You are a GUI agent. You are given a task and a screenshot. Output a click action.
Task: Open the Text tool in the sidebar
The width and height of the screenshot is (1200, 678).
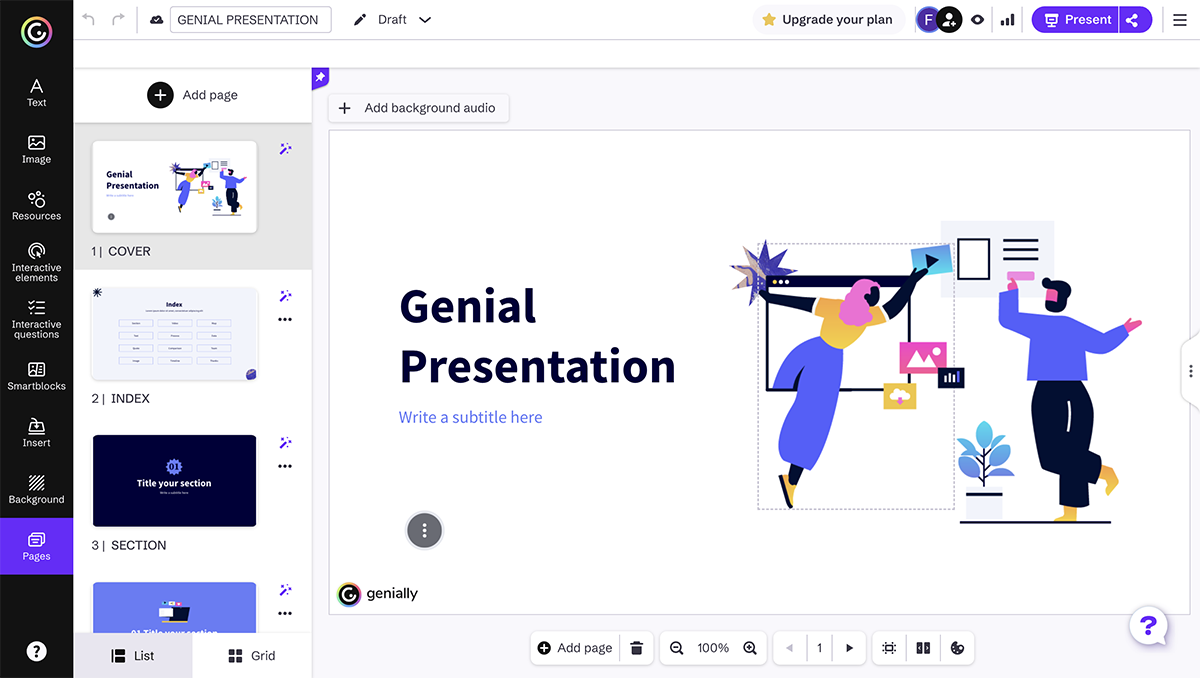(36, 92)
